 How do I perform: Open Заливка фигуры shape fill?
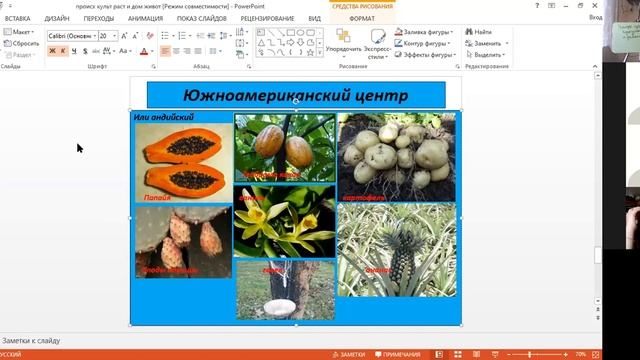(424, 32)
